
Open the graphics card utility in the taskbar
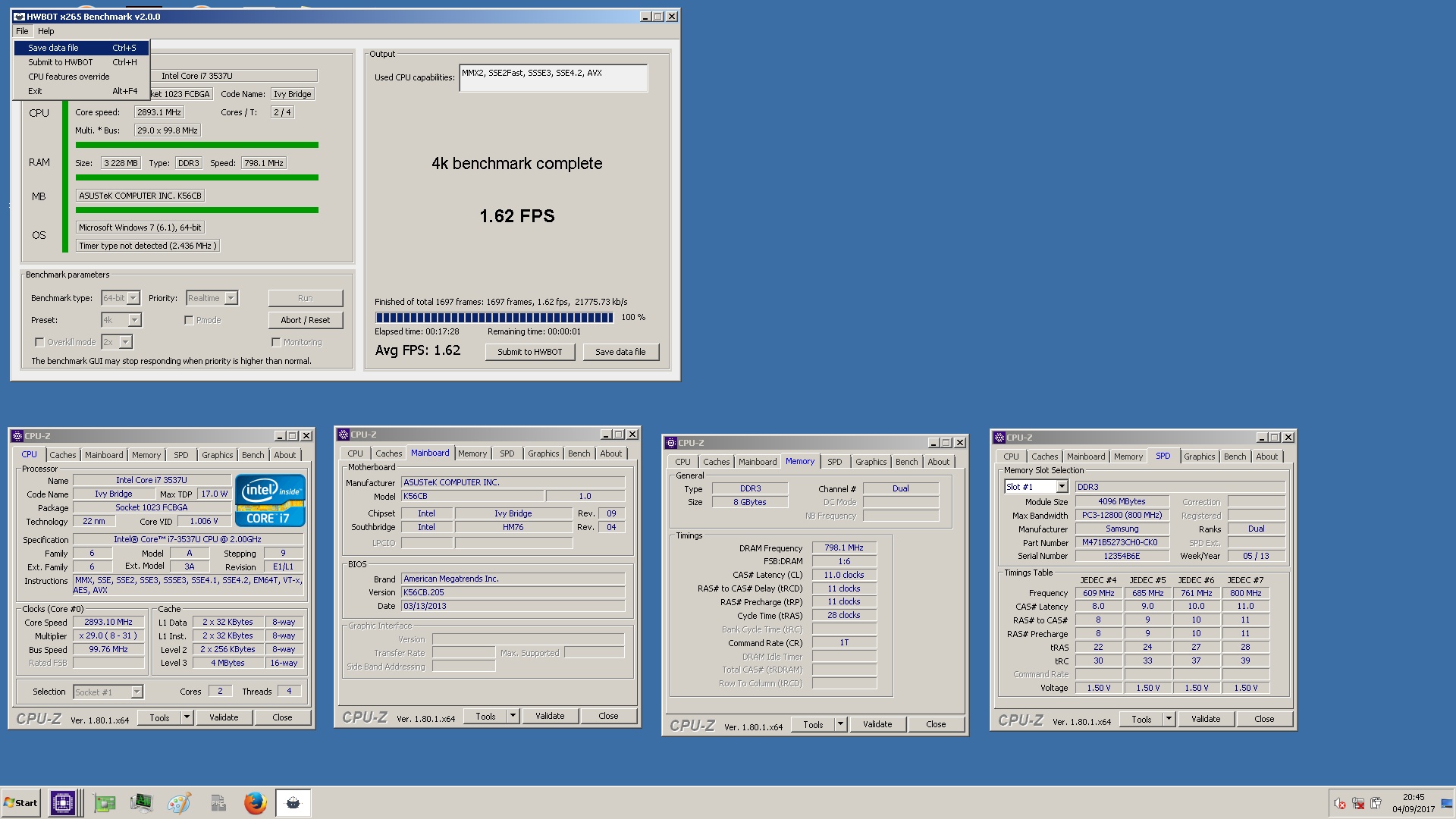105,803
